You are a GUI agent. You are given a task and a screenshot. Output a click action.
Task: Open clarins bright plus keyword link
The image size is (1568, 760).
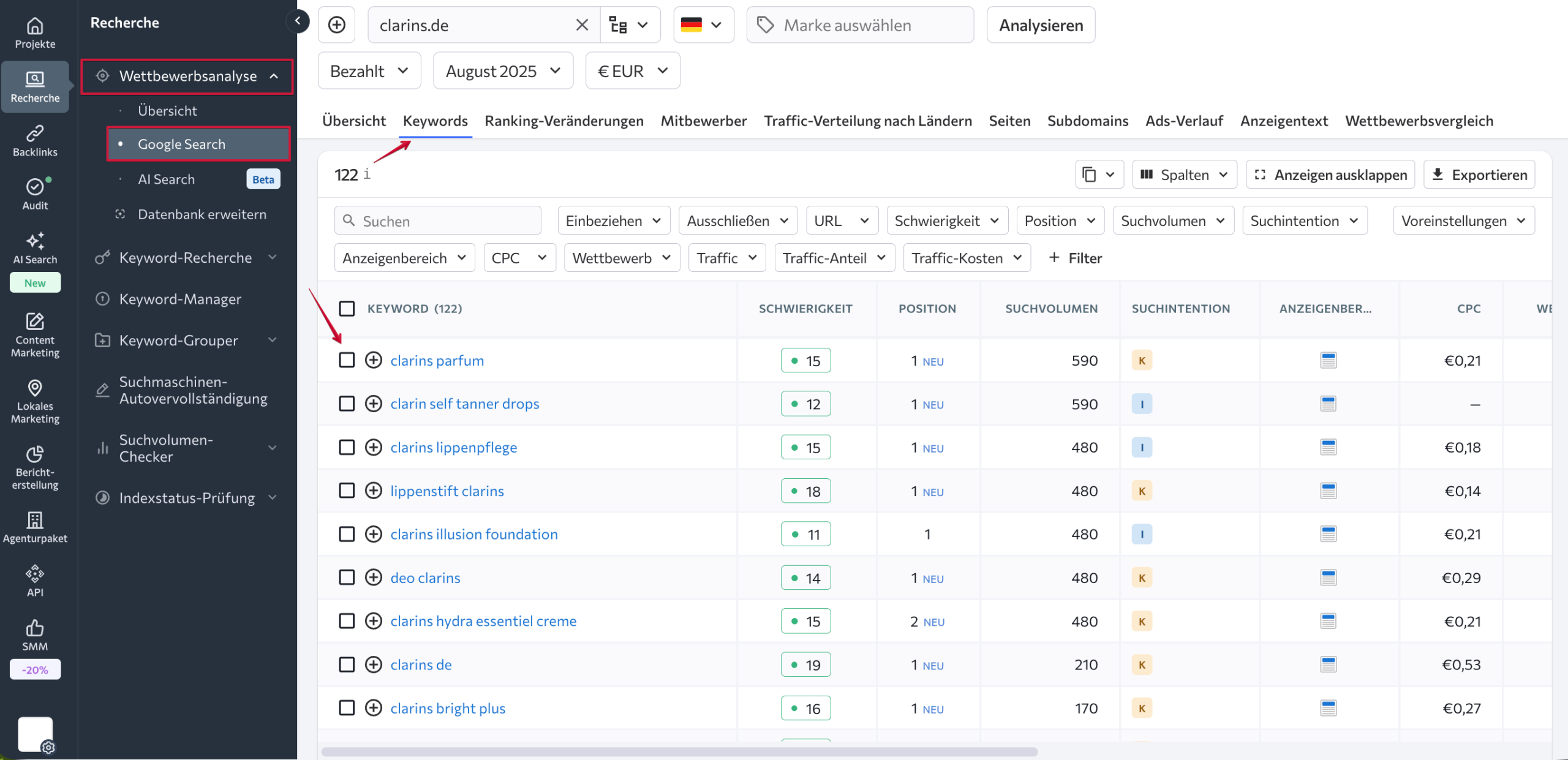(x=448, y=708)
